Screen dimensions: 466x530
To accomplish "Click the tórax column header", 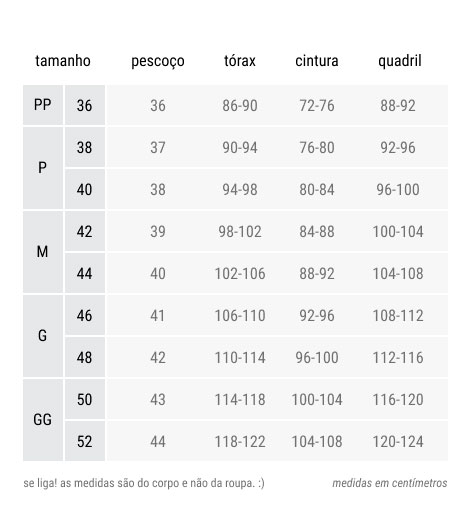I will (x=240, y=61).
